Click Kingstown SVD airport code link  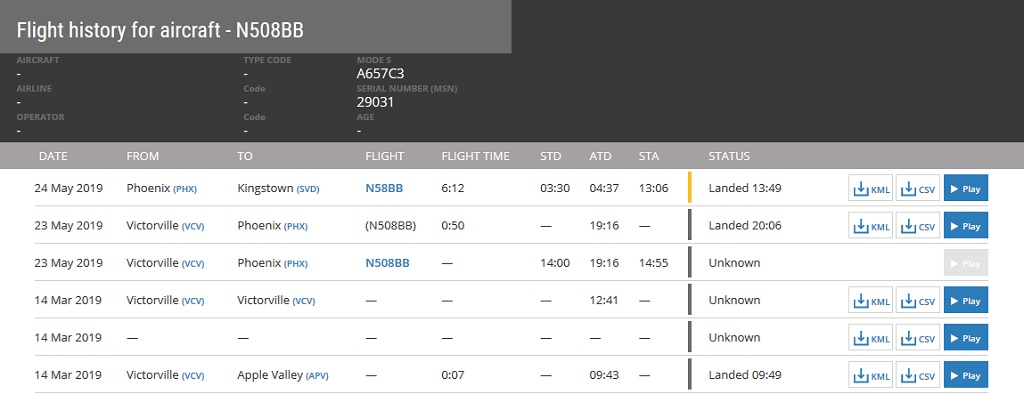pyautogui.click(x=310, y=189)
